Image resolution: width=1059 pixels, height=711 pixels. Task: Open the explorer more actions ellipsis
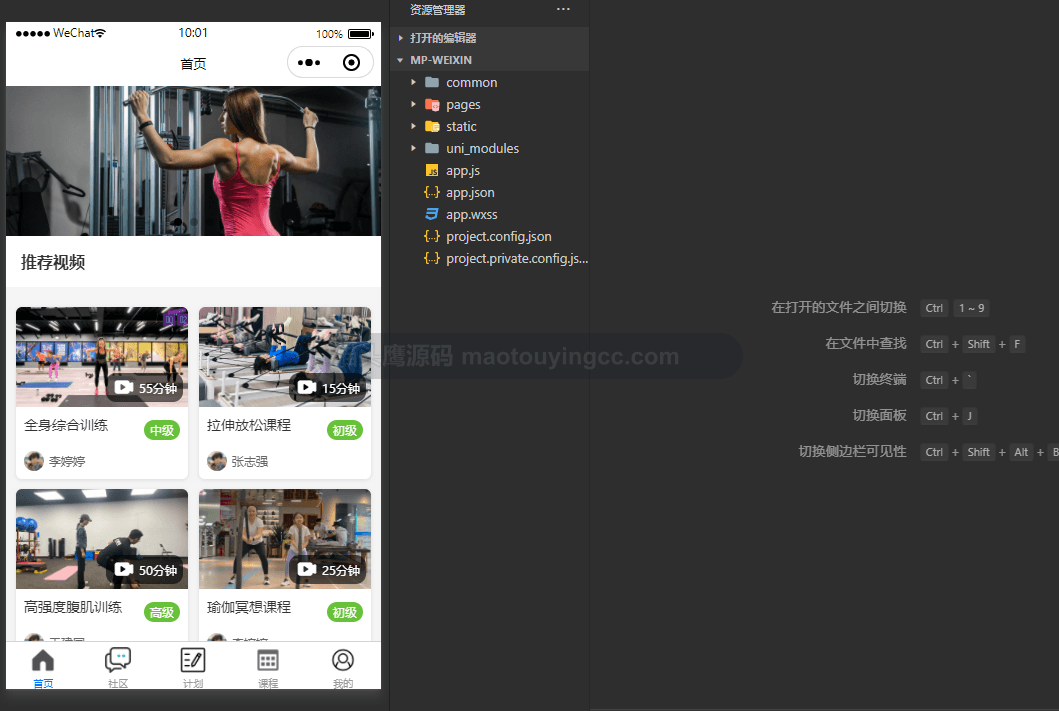pos(563,9)
